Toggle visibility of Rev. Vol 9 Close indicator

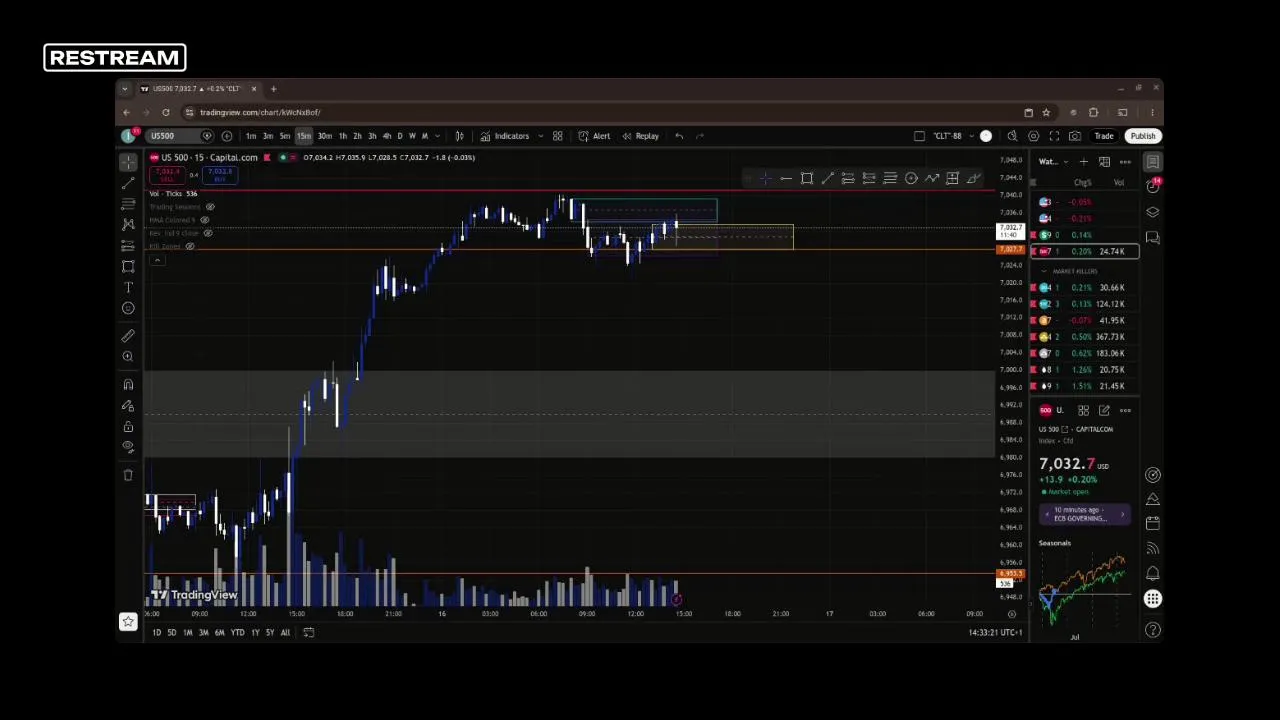208,233
